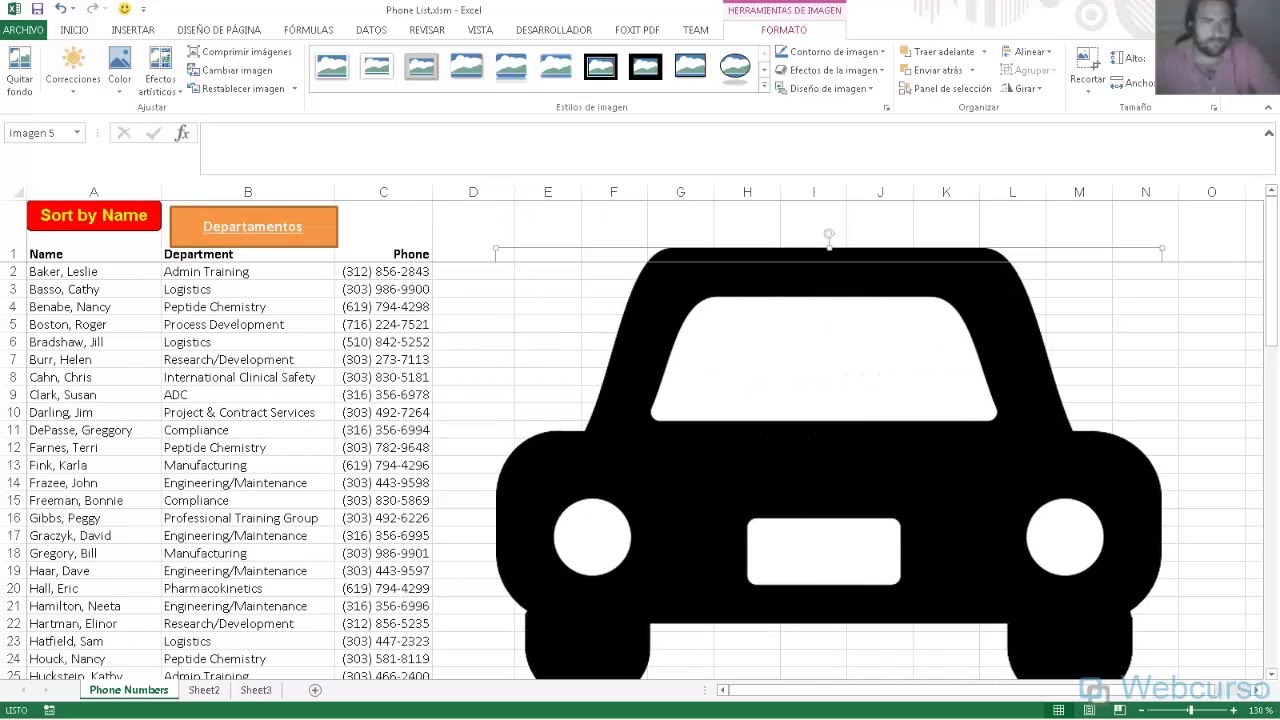
Task: Click the insert function fx icon
Action: click(x=182, y=133)
